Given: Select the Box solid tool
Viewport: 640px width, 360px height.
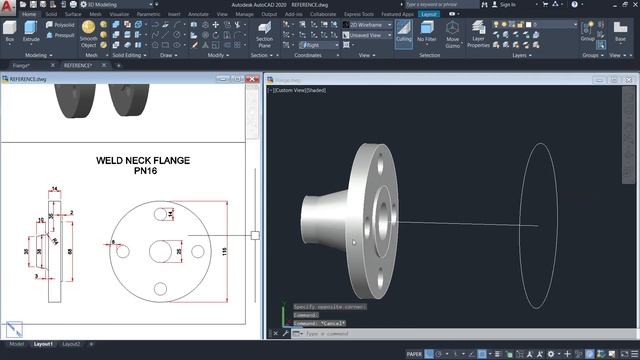Looking at the screenshot, I should click(x=10, y=32).
